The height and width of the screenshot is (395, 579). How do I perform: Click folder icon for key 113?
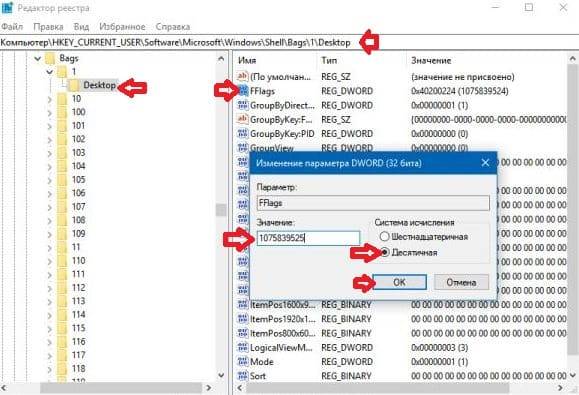click(x=62, y=301)
